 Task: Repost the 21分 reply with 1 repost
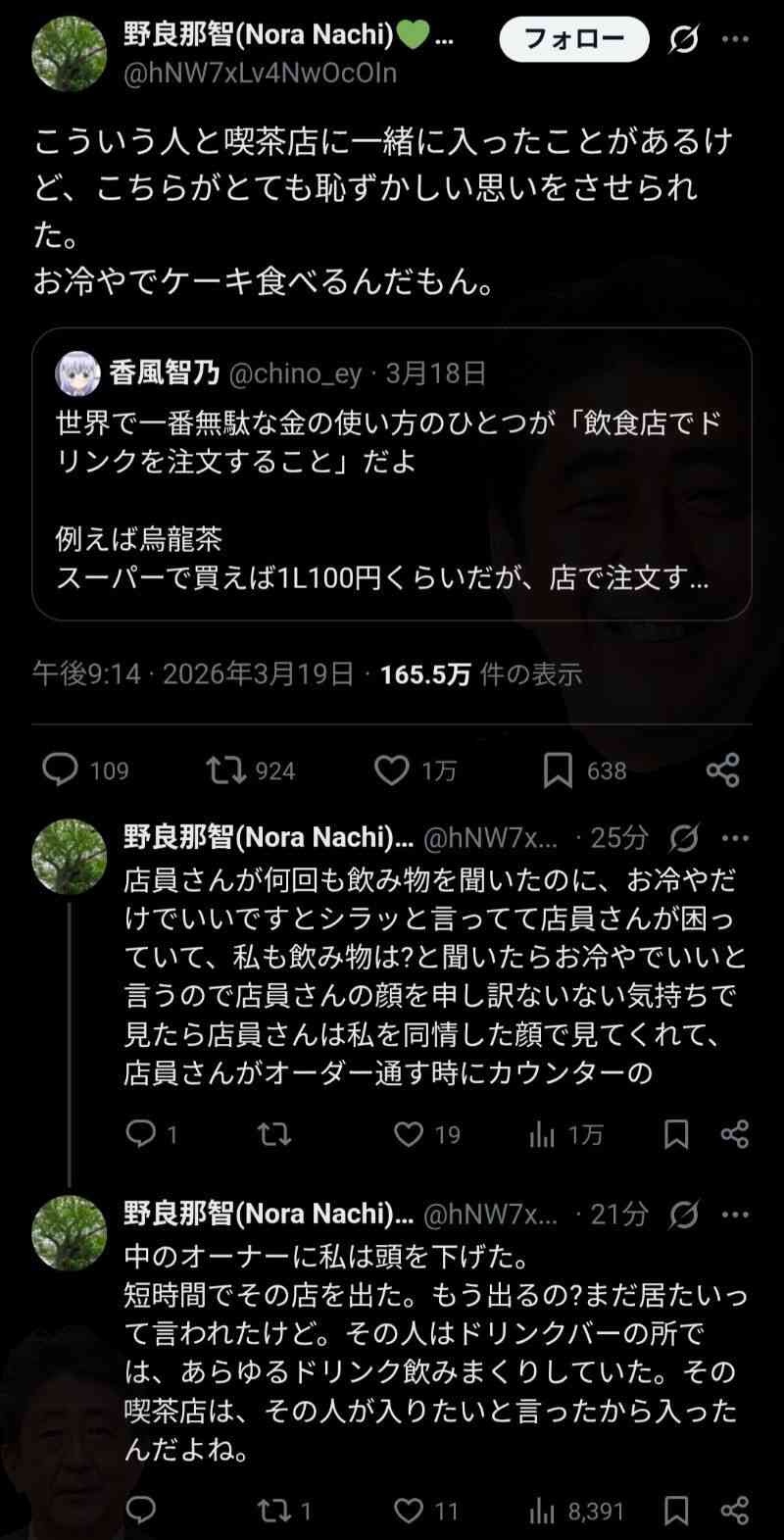pyautogui.click(x=273, y=1511)
